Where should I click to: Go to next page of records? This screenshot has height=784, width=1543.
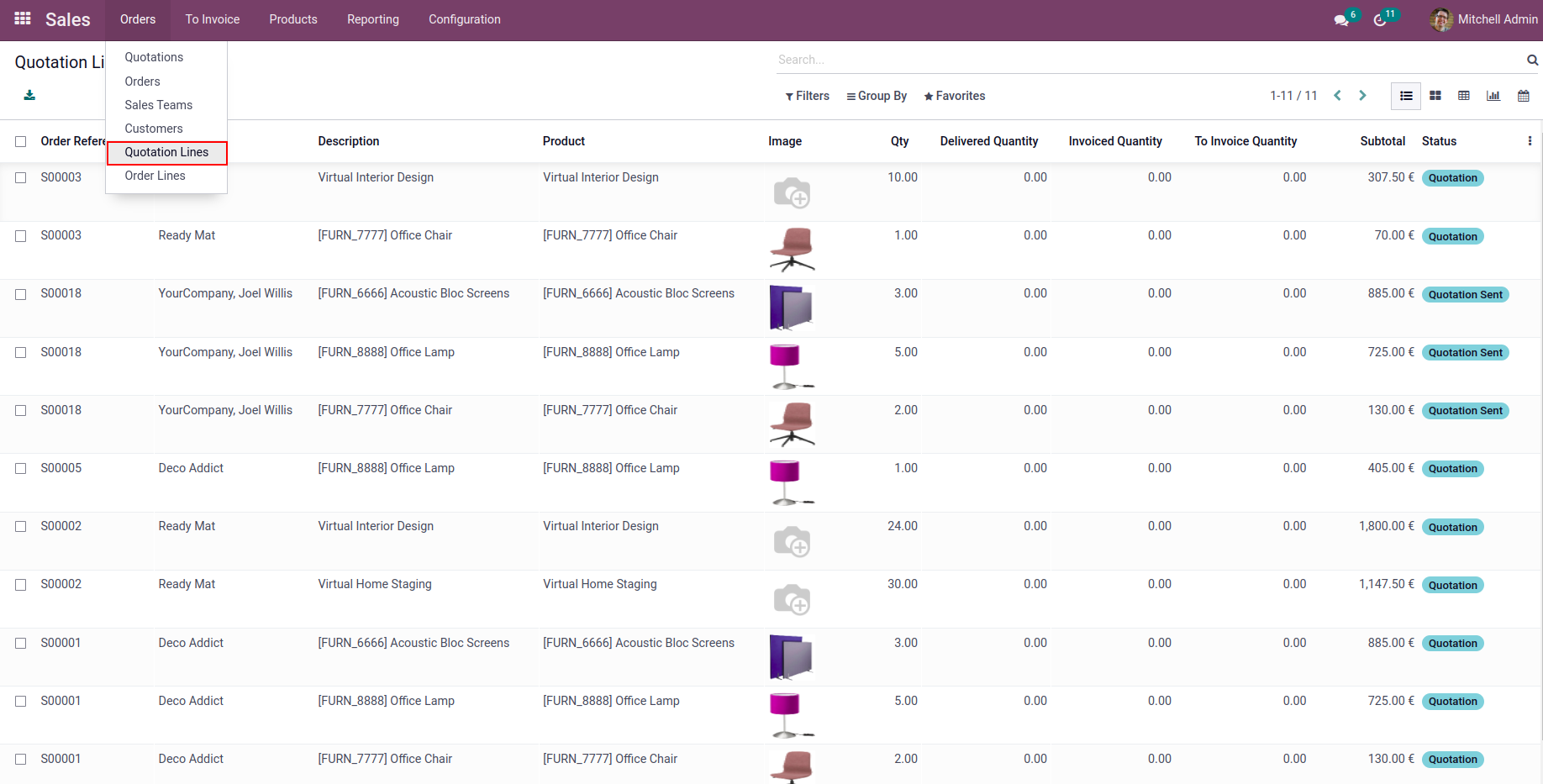coord(1362,96)
